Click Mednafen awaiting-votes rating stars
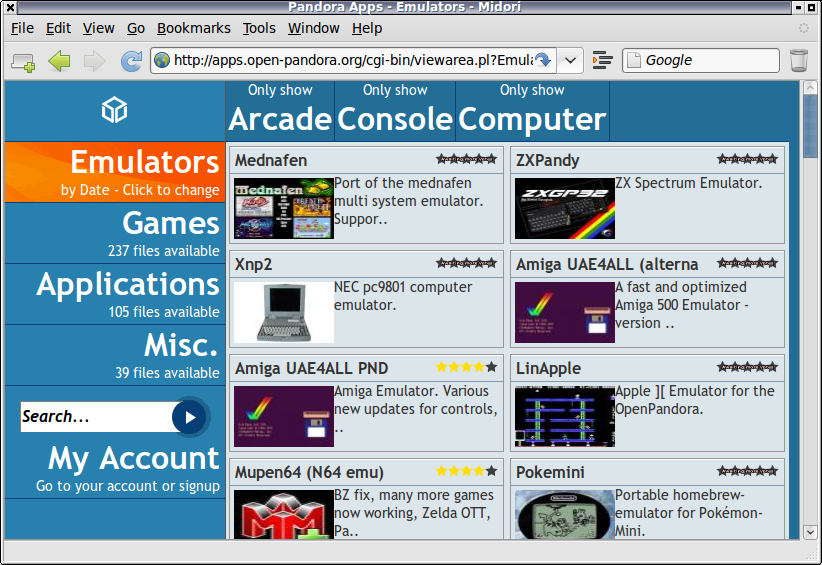This screenshot has width=822, height=565. pos(467,159)
